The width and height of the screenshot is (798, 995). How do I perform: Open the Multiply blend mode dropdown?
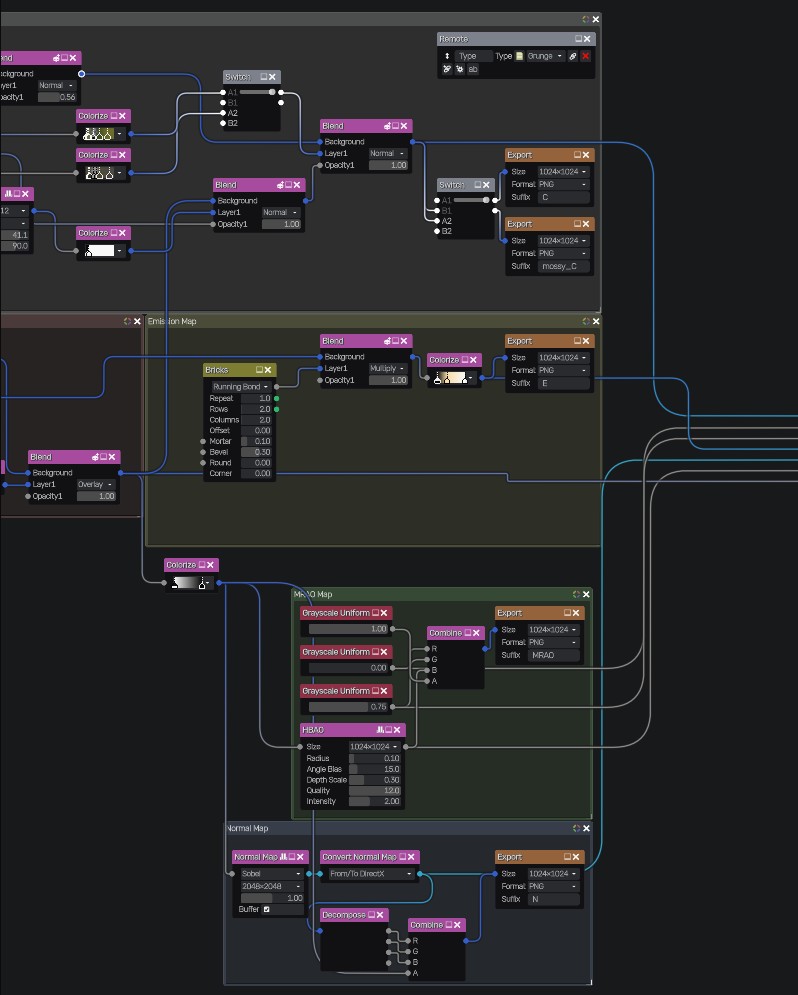click(388, 368)
